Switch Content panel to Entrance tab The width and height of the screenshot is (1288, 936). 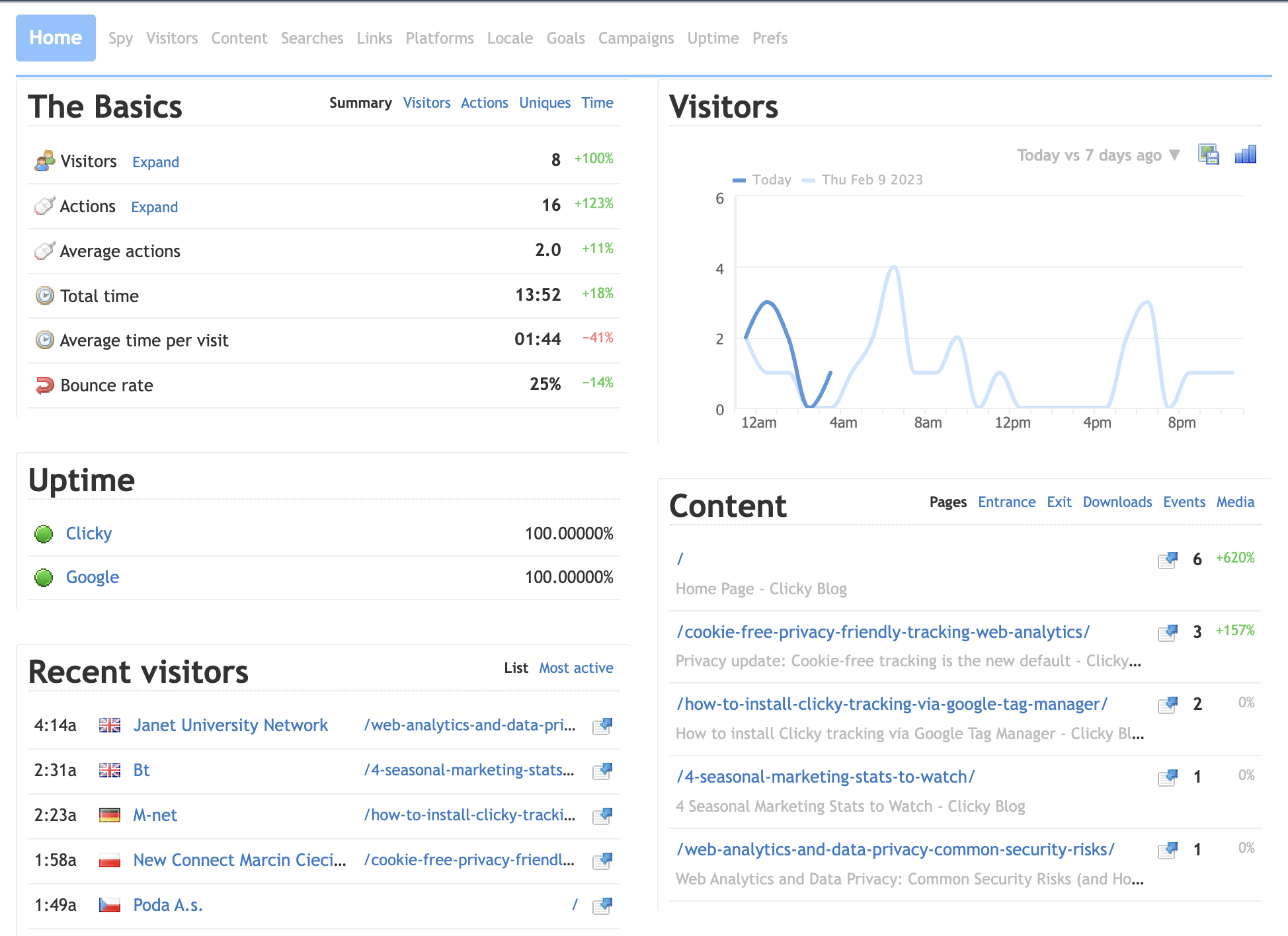point(1006,502)
